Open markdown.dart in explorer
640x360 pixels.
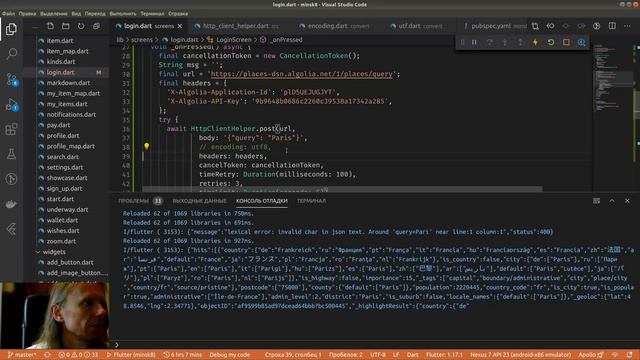[x=68, y=83]
